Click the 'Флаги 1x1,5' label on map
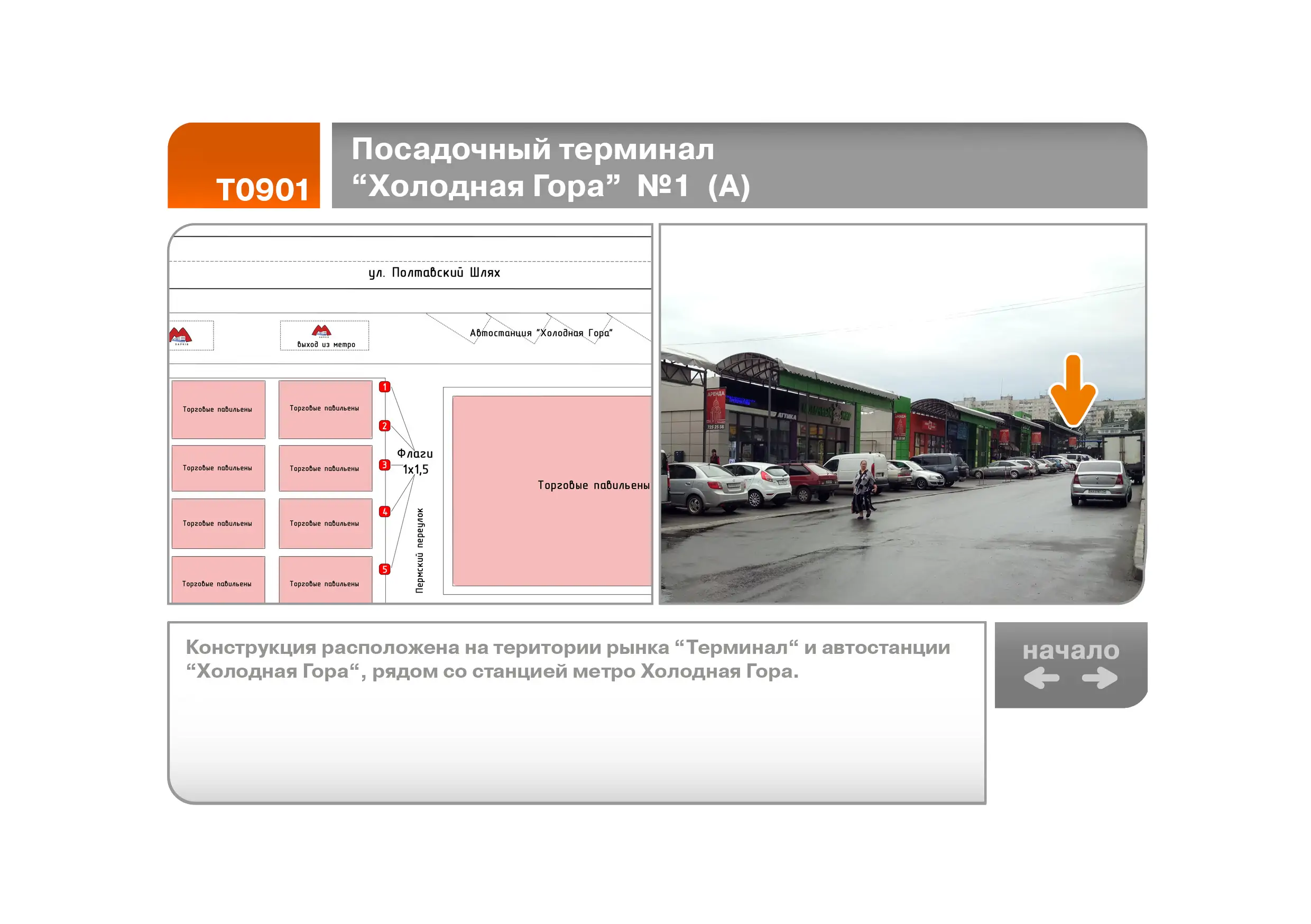The height and width of the screenshot is (924, 1311). click(415, 461)
